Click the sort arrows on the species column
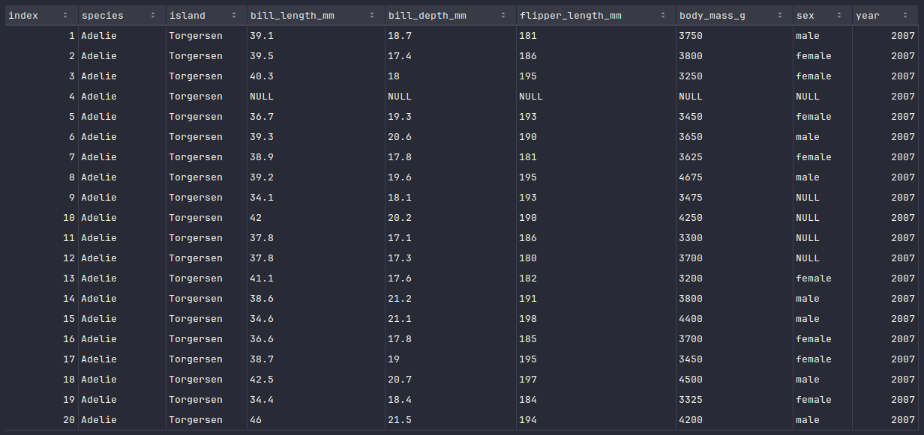This screenshot has height=435, width=924. pyautogui.click(x=153, y=16)
